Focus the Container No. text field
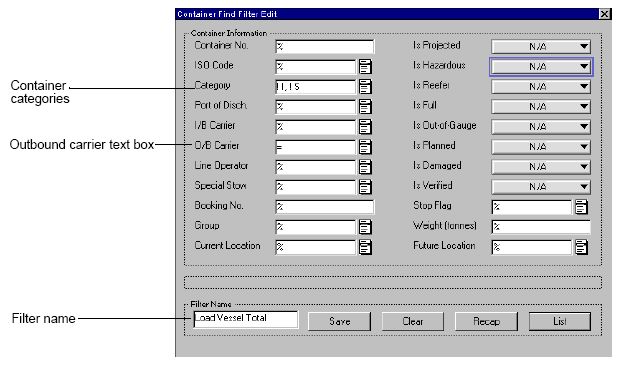The width and height of the screenshot is (623, 368). [x=325, y=46]
